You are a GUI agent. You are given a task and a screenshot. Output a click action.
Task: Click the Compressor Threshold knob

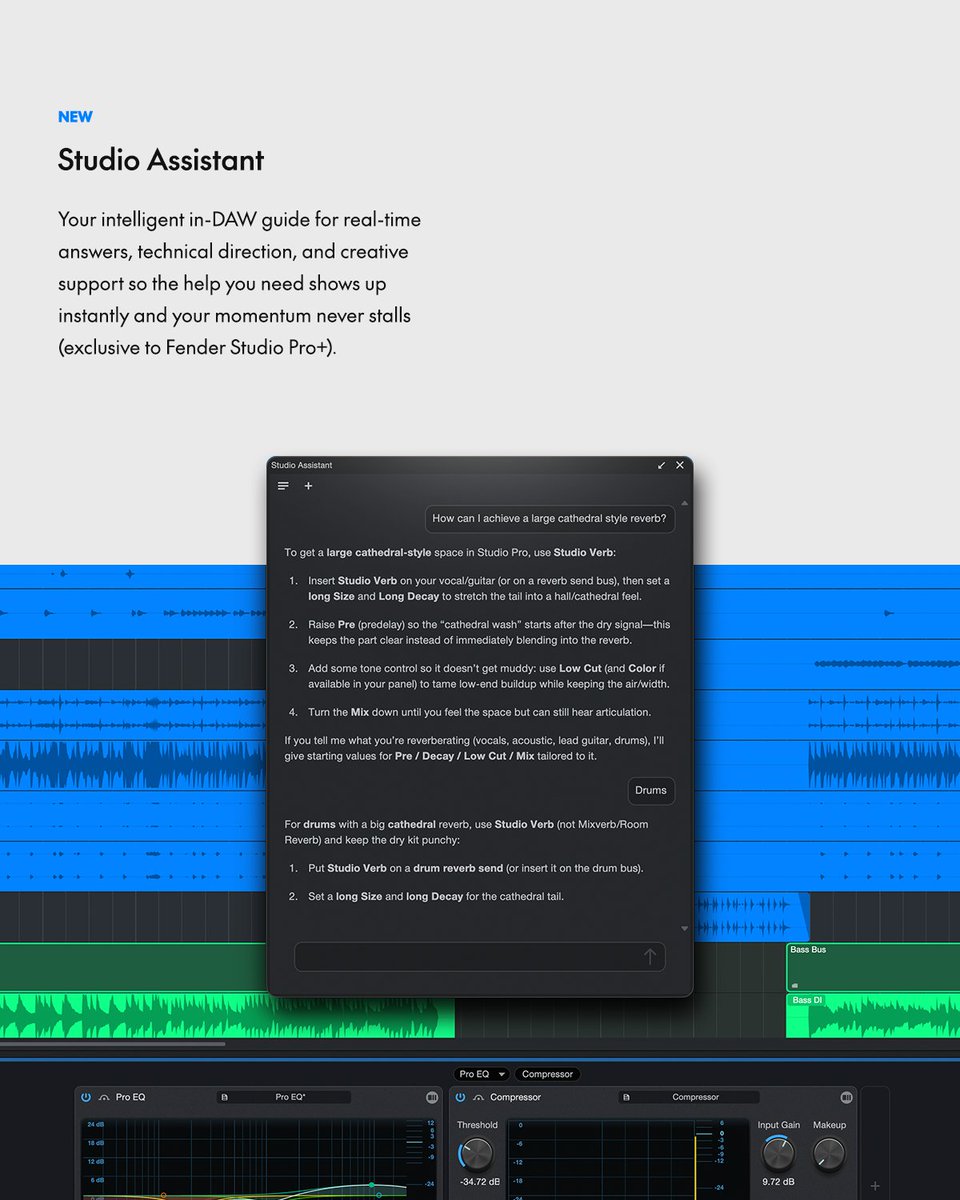[x=477, y=1154]
